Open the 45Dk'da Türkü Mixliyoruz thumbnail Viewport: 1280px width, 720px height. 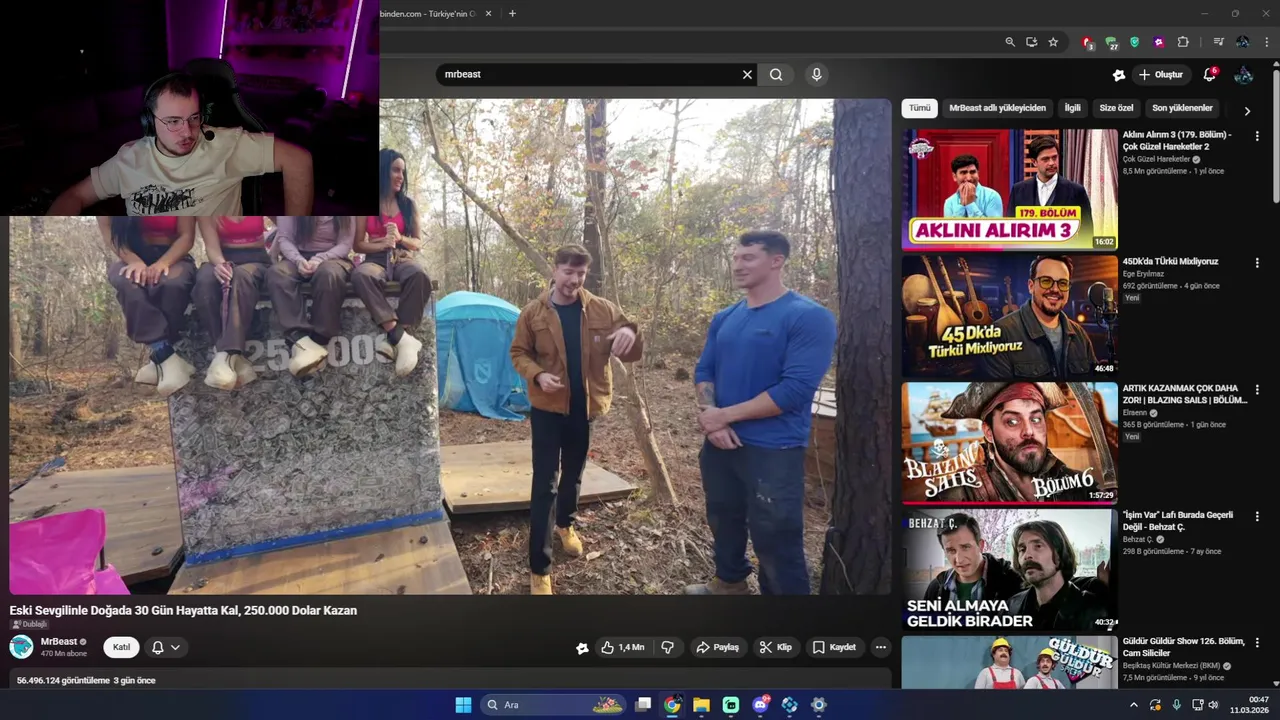[x=1009, y=316]
